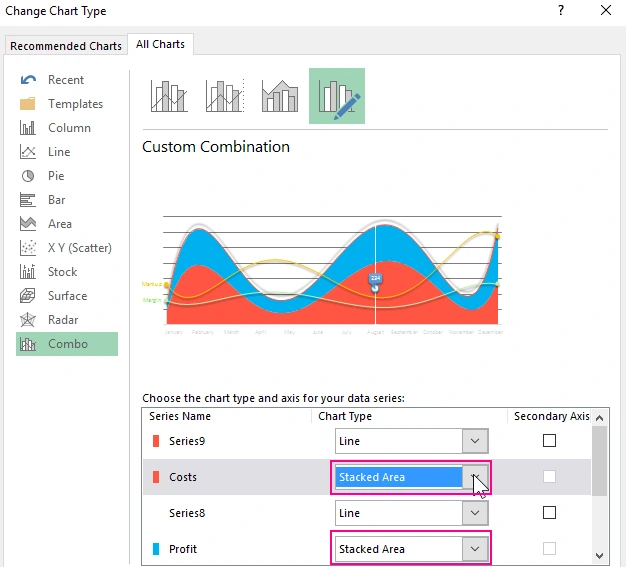Open the chart type dropdown for Series9
626x567 pixels.
pyautogui.click(x=476, y=441)
